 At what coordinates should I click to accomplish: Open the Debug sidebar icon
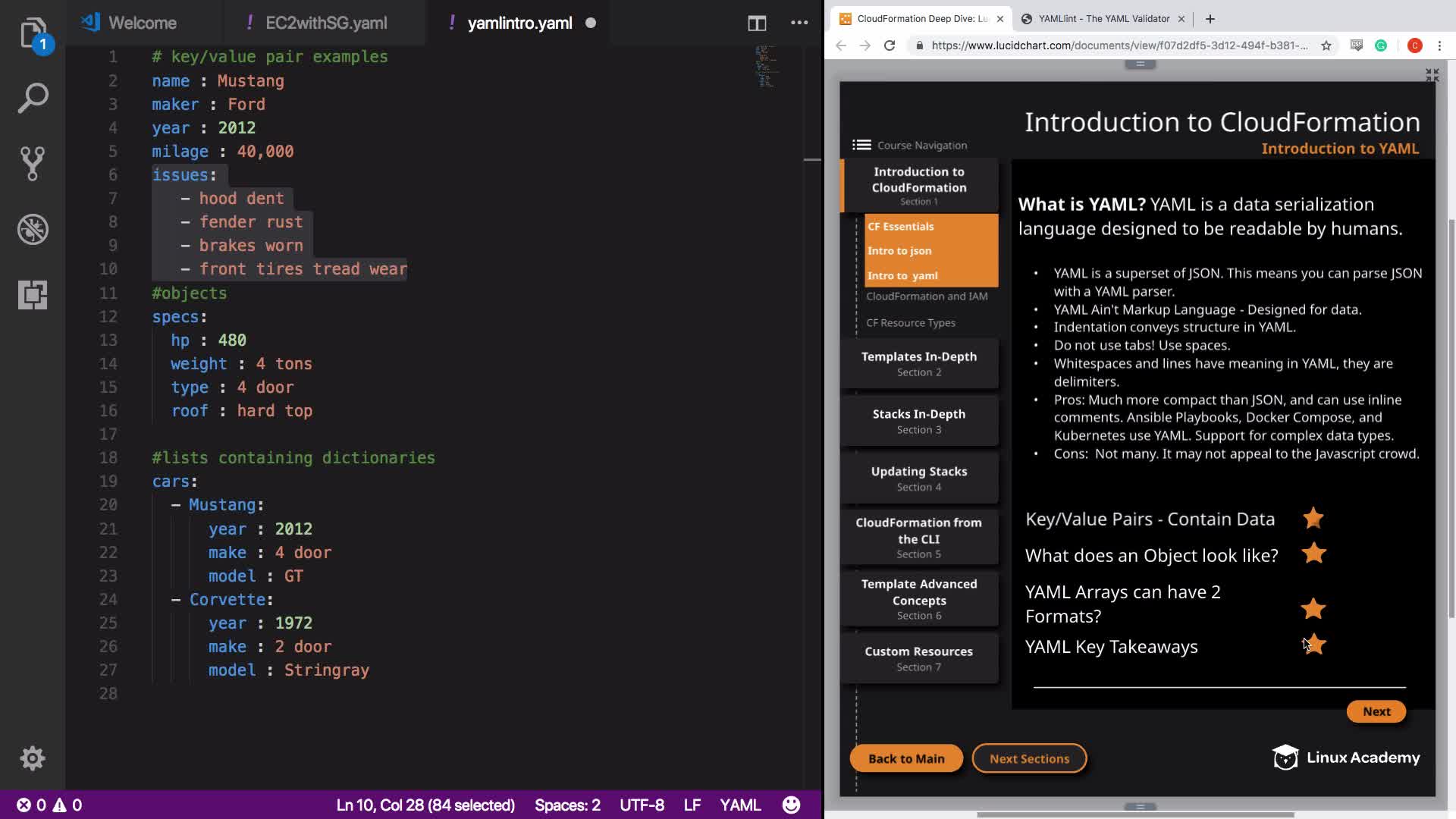(x=33, y=229)
